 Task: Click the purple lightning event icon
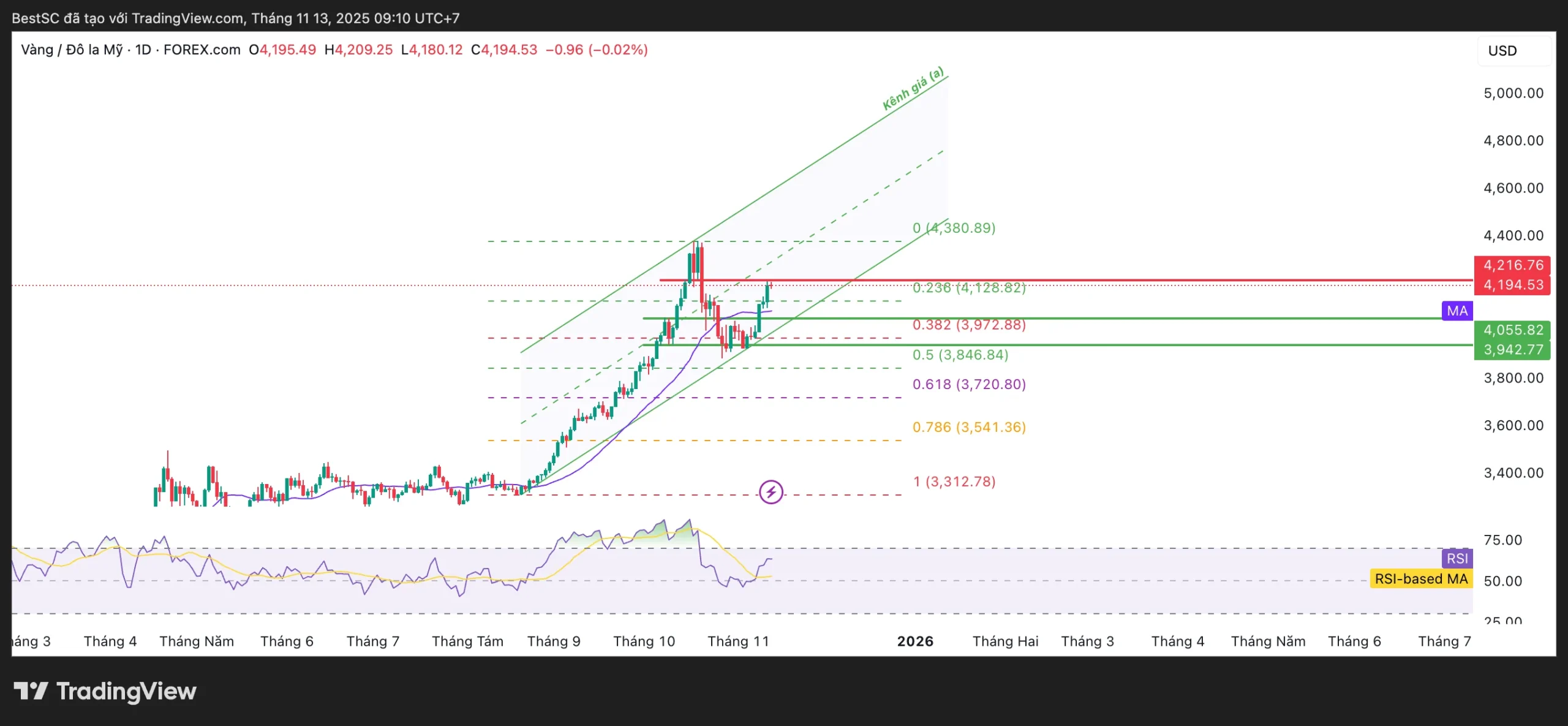click(771, 492)
